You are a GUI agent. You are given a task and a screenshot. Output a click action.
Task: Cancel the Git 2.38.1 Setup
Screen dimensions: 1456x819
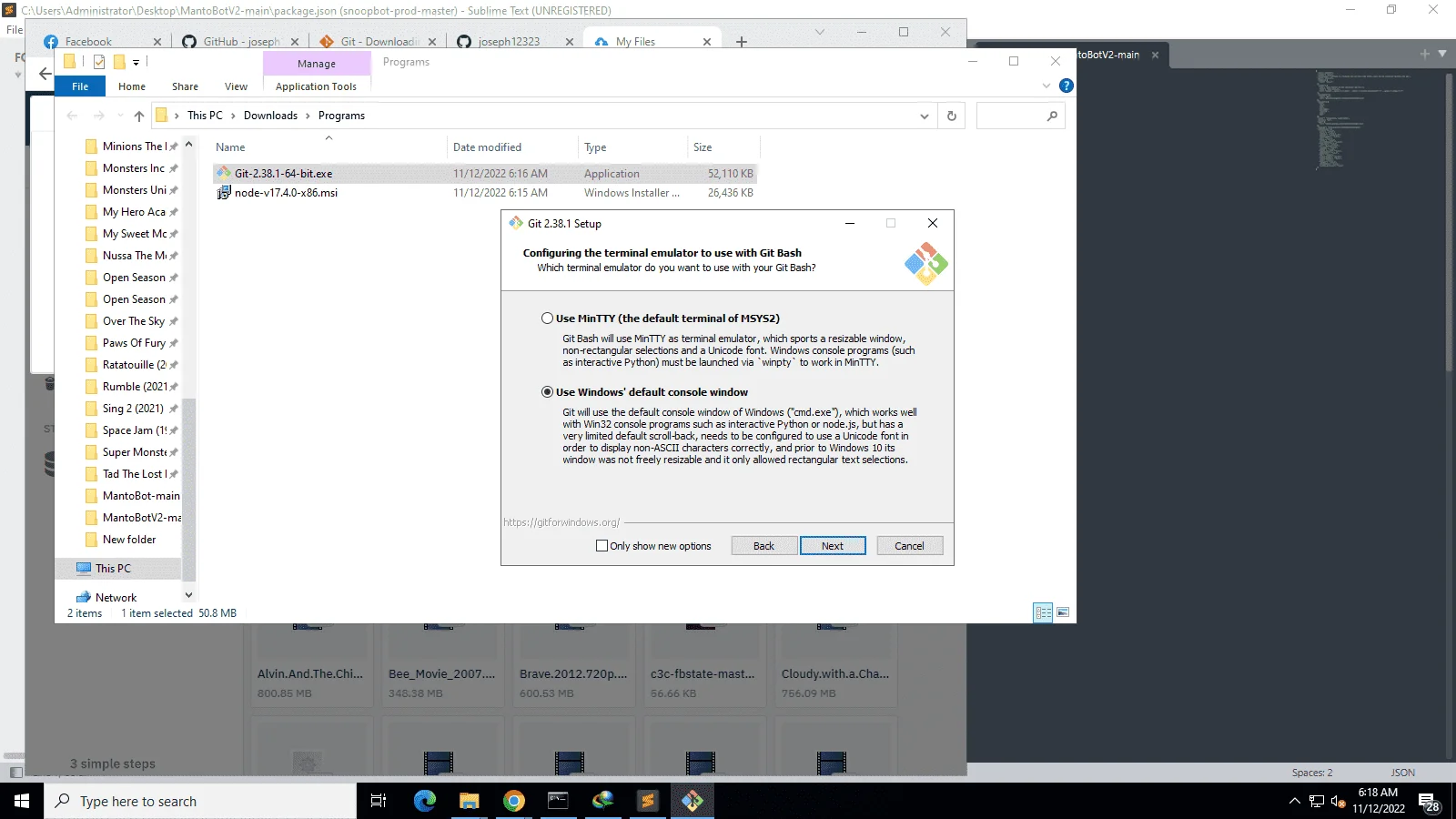click(x=909, y=546)
